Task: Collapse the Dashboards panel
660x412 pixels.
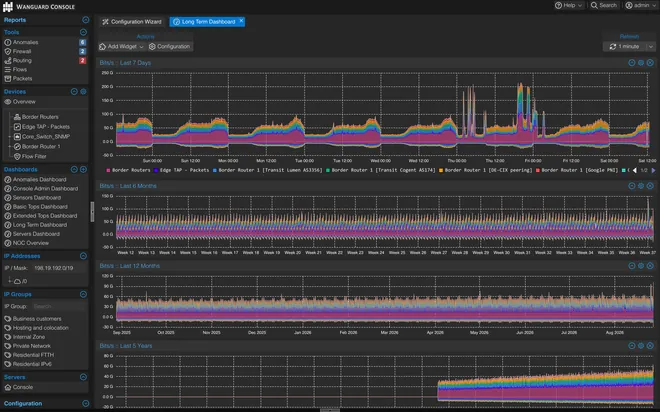Action: coord(74,169)
